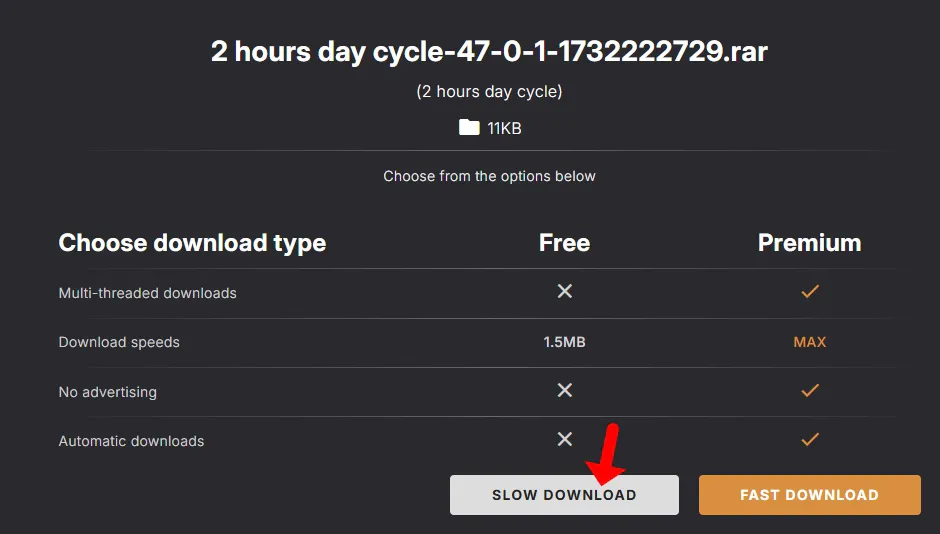The height and width of the screenshot is (534, 940).
Task: Click the Automatic downloads row label
Action: point(131,441)
